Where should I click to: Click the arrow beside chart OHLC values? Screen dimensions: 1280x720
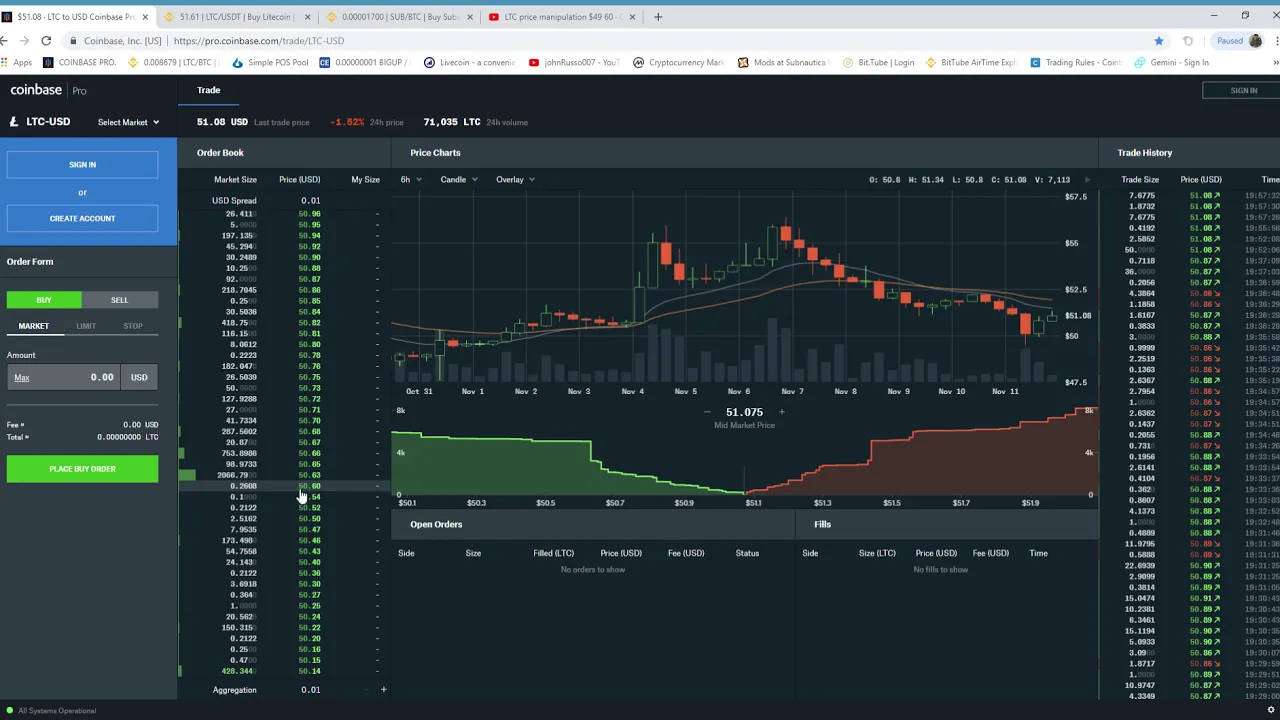tap(1087, 180)
